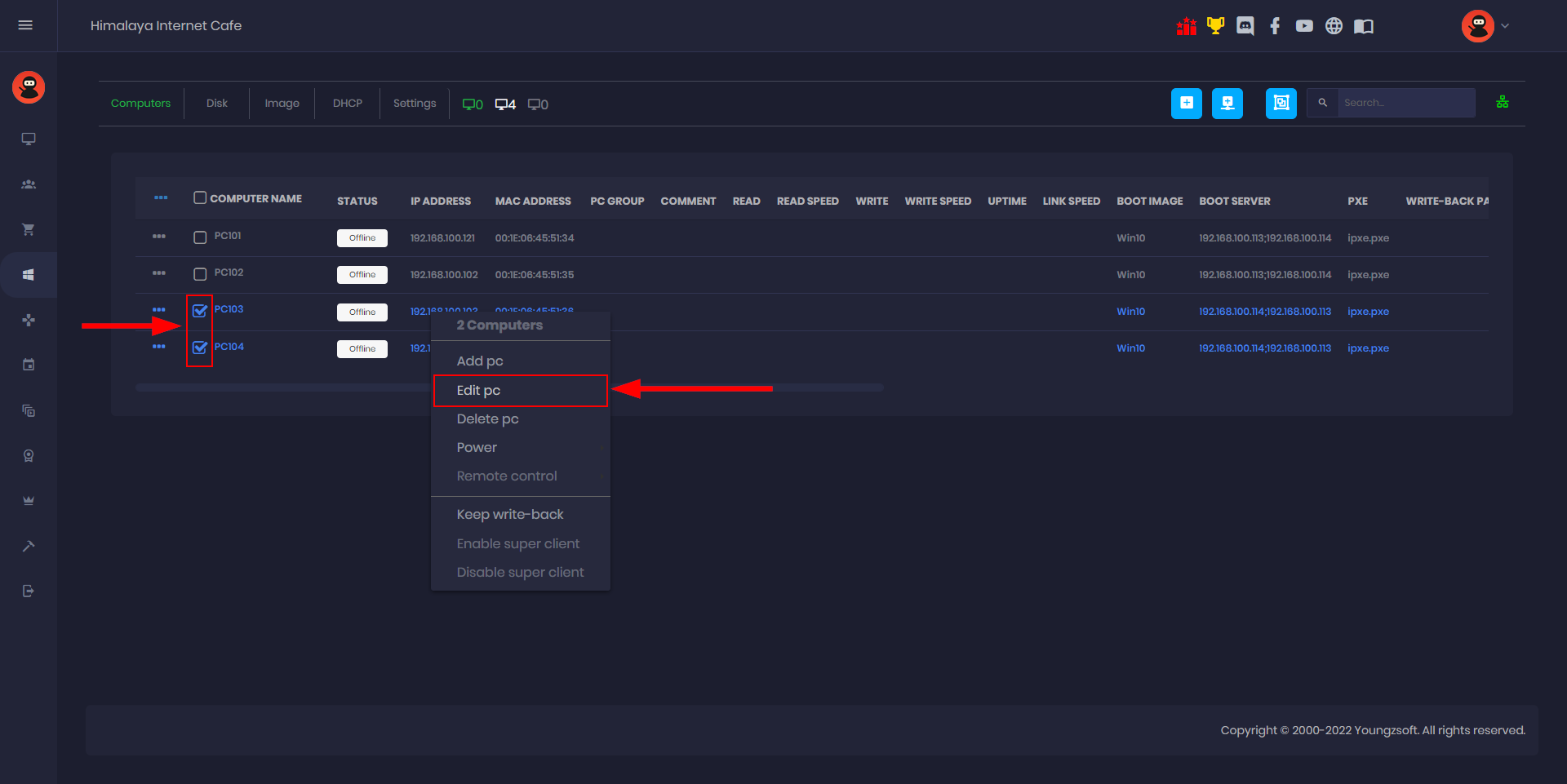Screen dimensions: 1567x784
Task: Click the logout icon at sidebar bottom
Action: [x=29, y=591]
